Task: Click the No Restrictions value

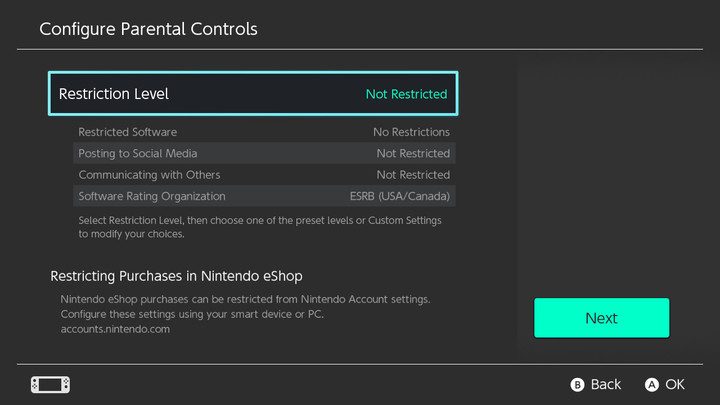Action: (x=411, y=132)
